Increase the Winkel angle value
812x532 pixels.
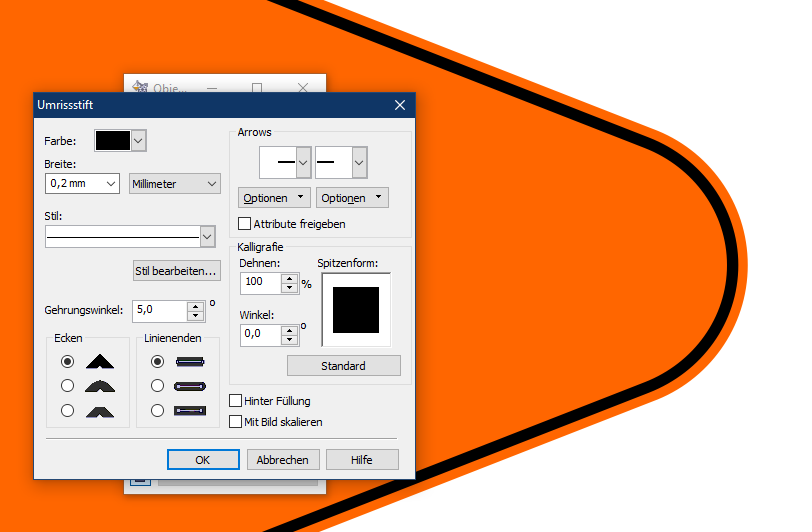point(289,330)
